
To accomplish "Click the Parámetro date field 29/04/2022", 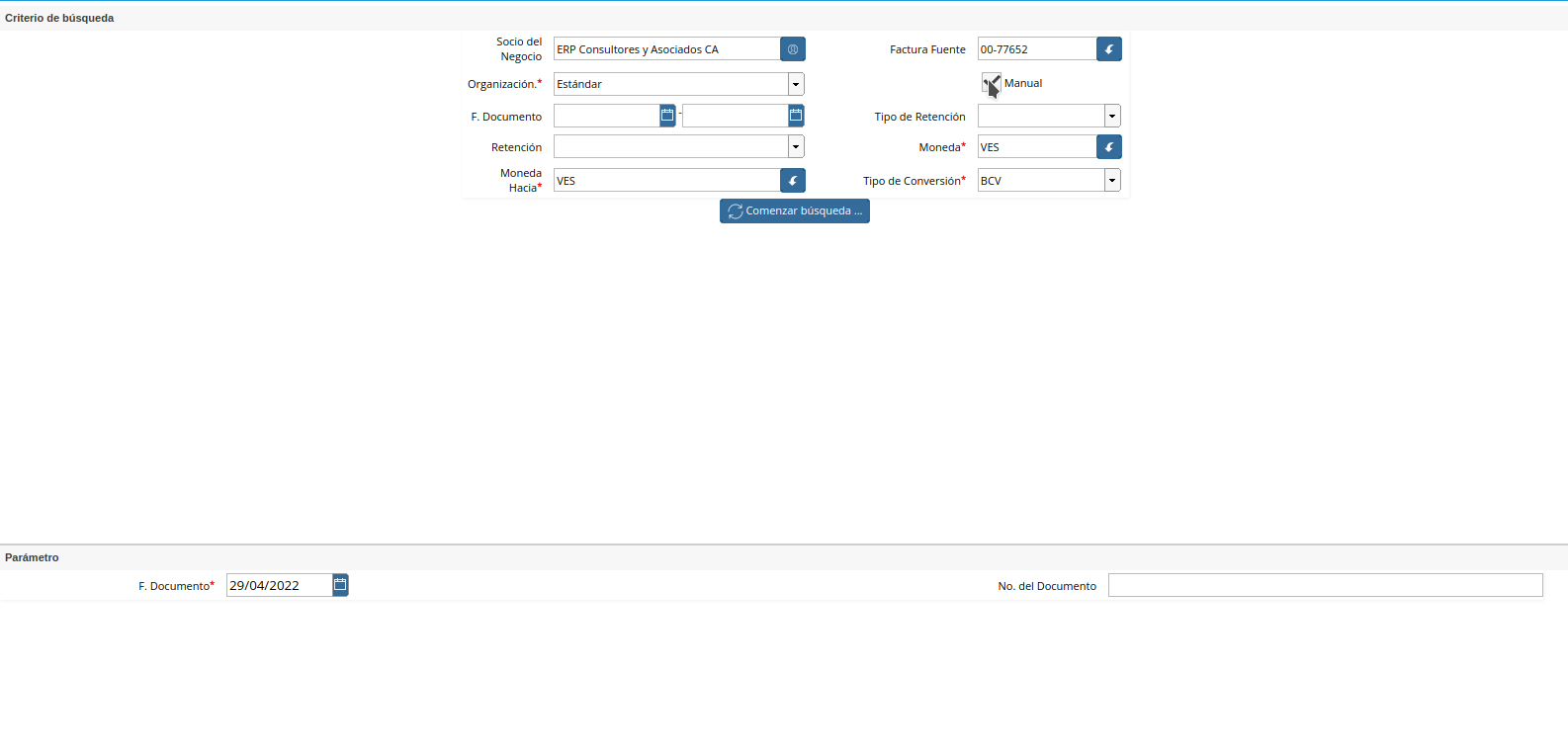I will tap(280, 585).
